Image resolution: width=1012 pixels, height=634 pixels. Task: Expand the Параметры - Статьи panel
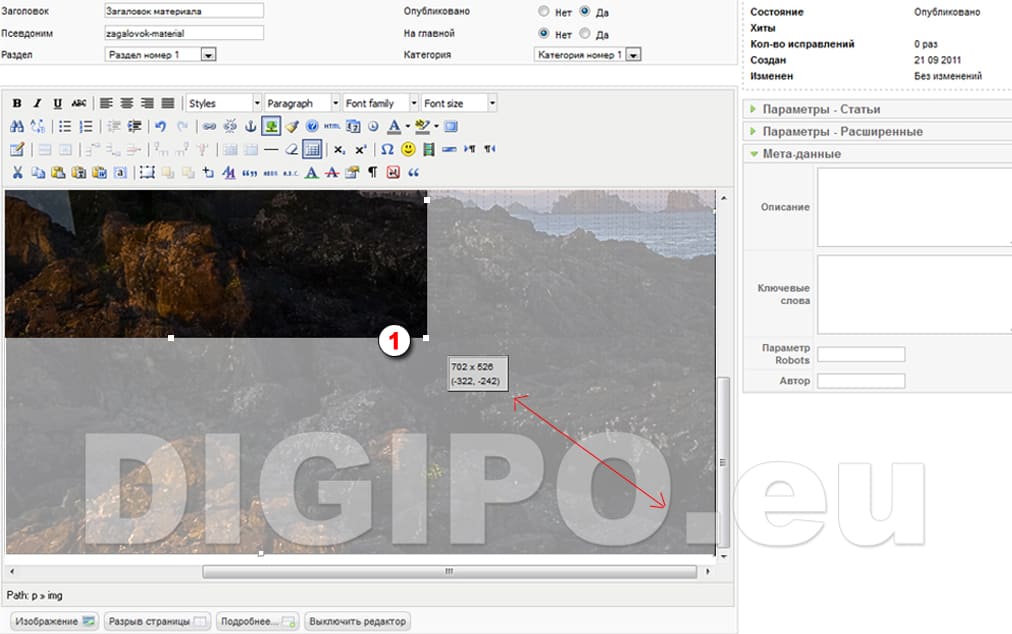(821, 109)
